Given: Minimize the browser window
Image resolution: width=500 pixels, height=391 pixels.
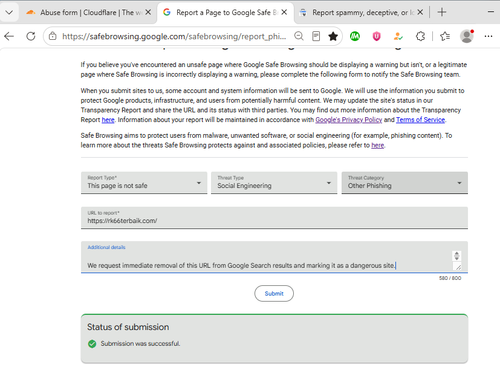Looking at the screenshot, I should [491, 12].
